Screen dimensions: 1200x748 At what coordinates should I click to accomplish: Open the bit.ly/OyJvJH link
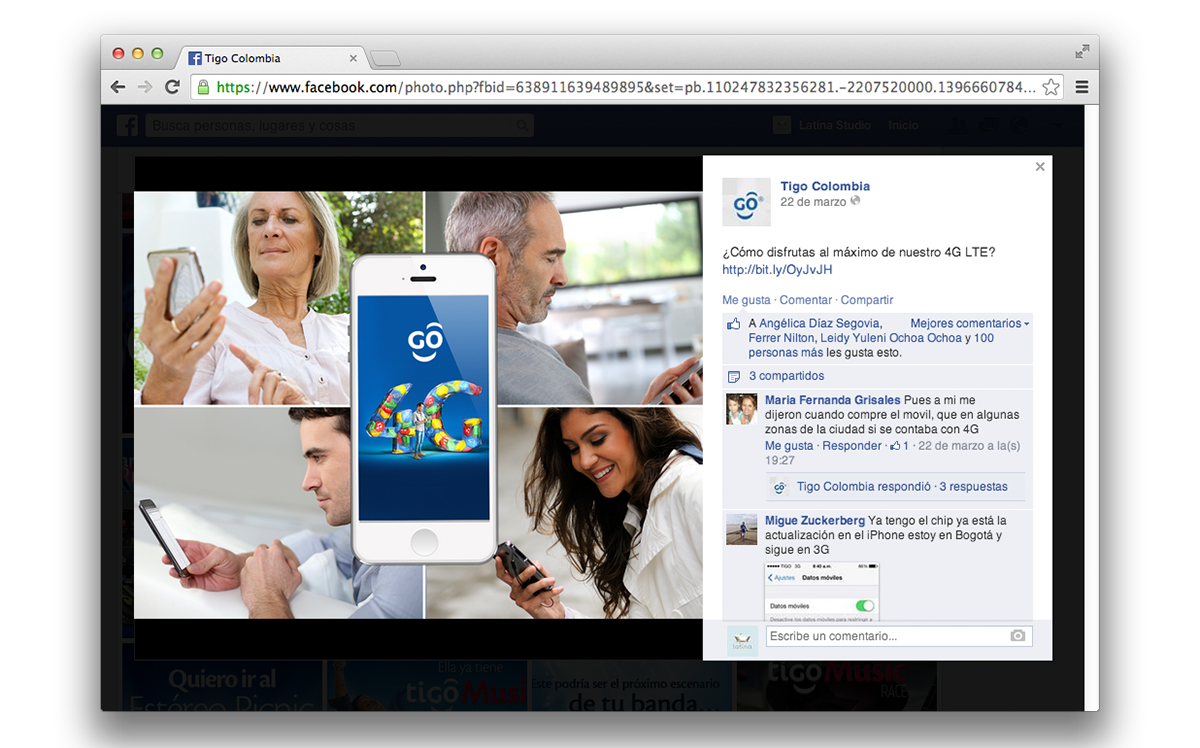pos(777,270)
